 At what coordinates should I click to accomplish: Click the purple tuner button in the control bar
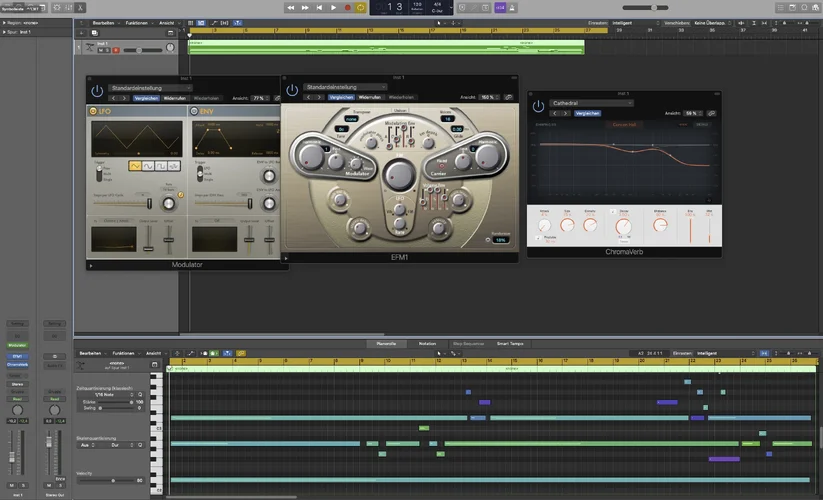click(500, 7)
